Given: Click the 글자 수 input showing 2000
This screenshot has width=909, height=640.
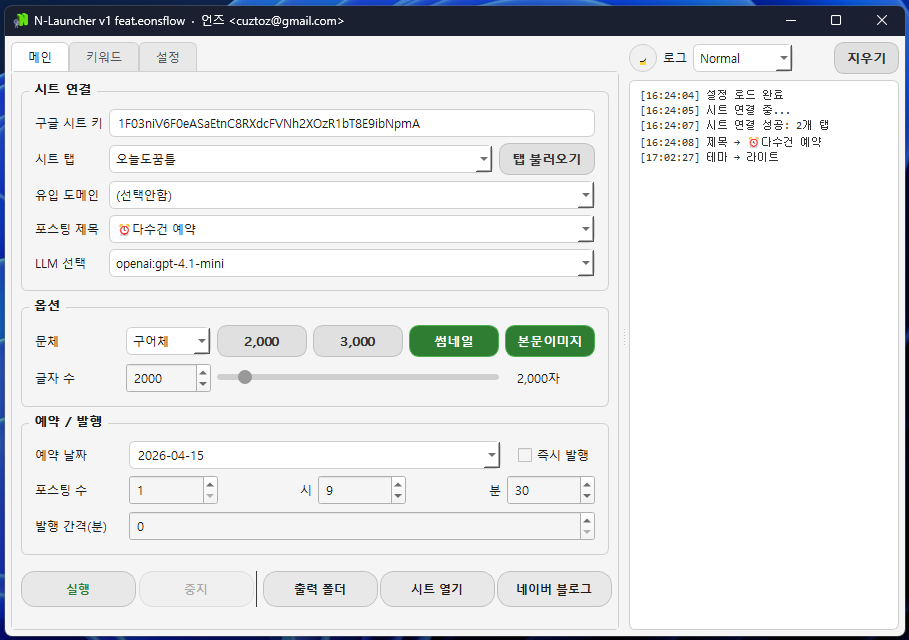Looking at the screenshot, I should tap(161, 378).
